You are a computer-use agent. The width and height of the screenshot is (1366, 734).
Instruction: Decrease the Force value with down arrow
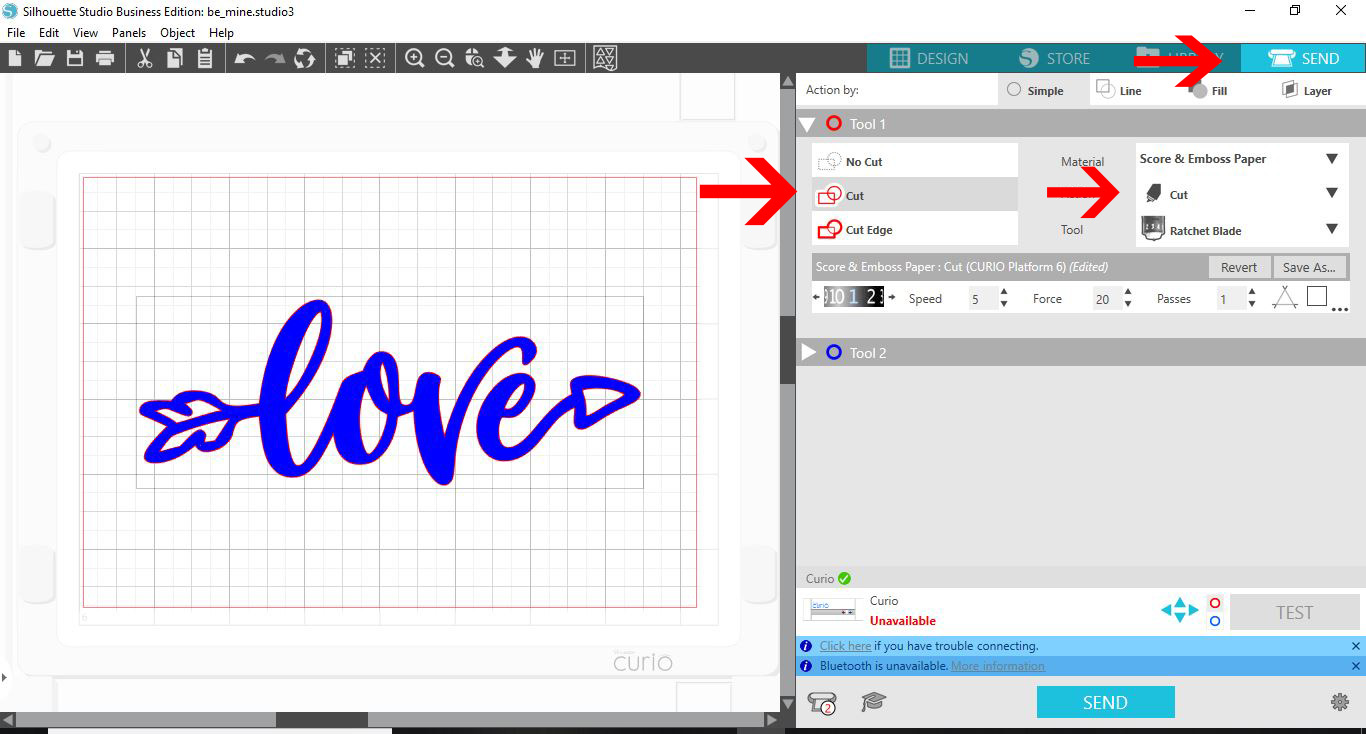point(1128,304)
